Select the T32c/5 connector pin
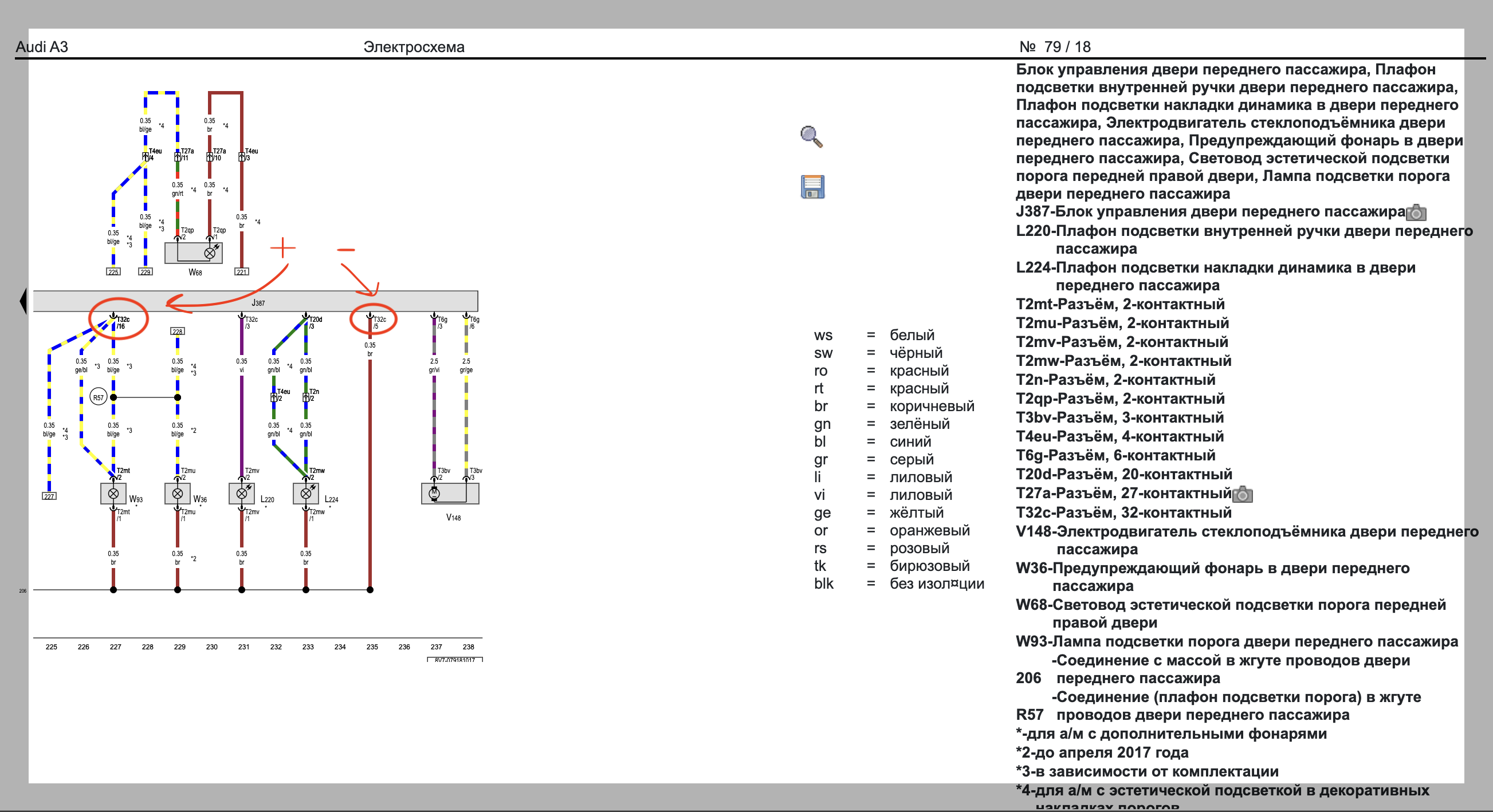This screenshot has height=812, width=1493. tap(377, 322)
